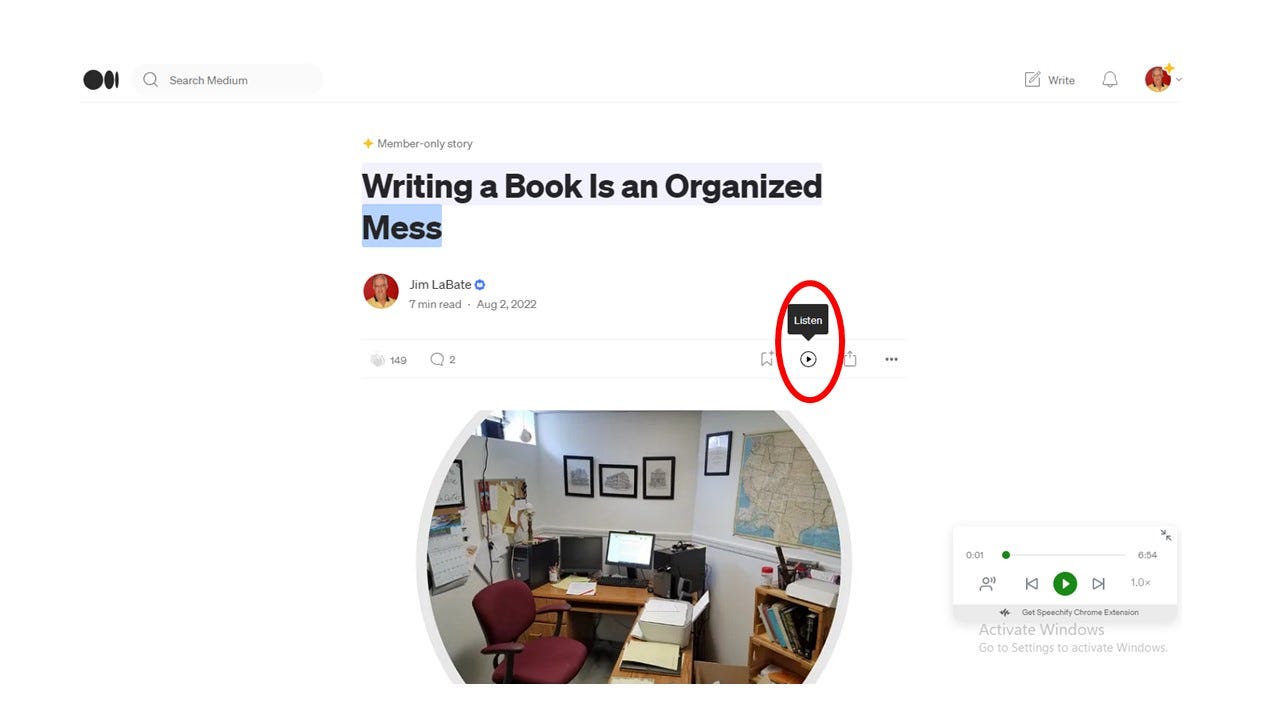Skip to the previous track in the player
The image size is (1280, 720).
pyautogui.click(x=1032, y=584)
